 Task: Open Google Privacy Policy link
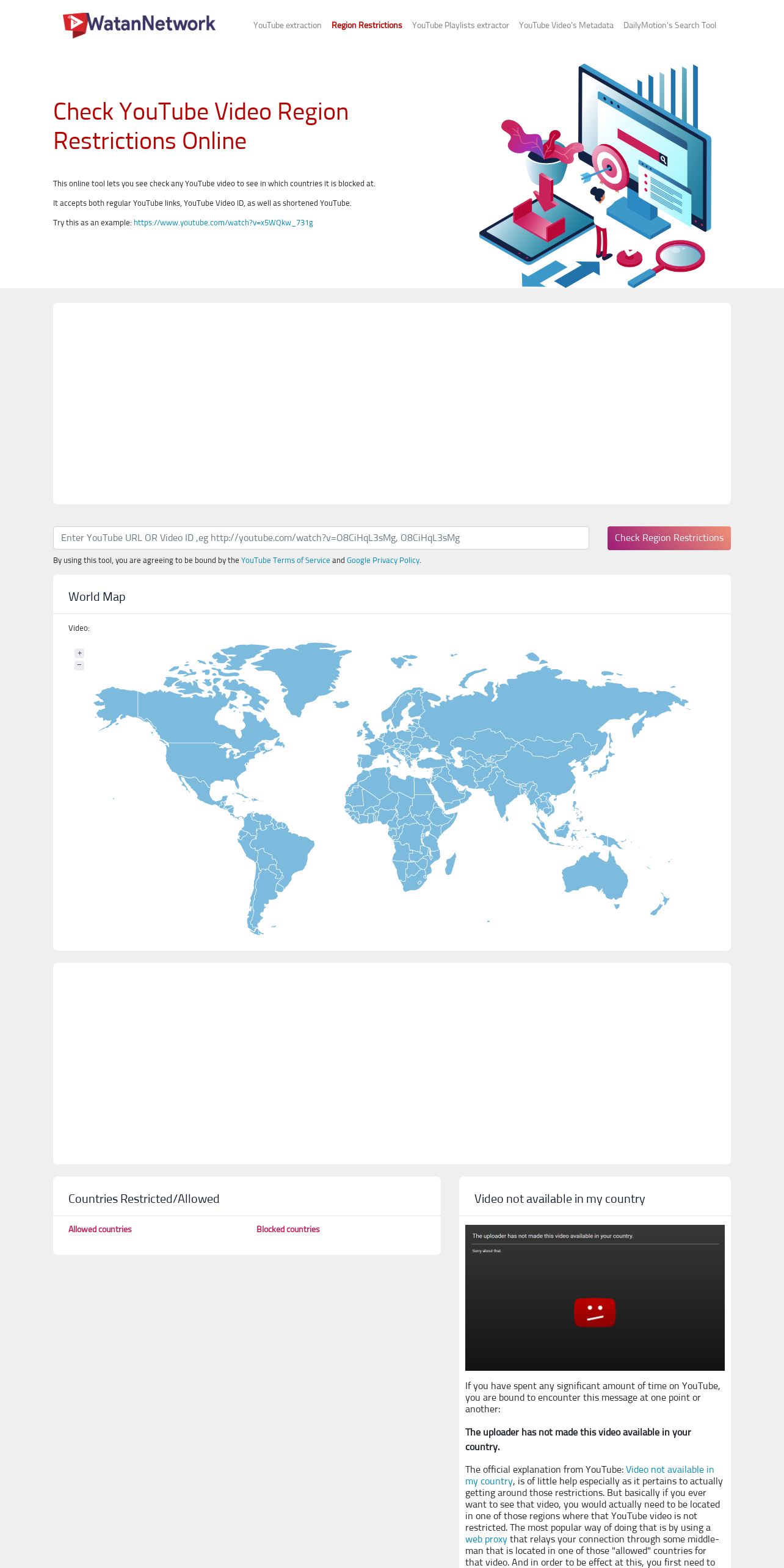[x=383, y=561]
